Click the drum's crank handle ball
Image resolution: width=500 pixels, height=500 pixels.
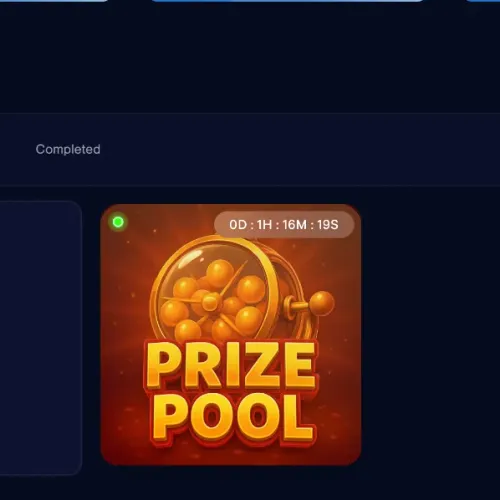322,303
